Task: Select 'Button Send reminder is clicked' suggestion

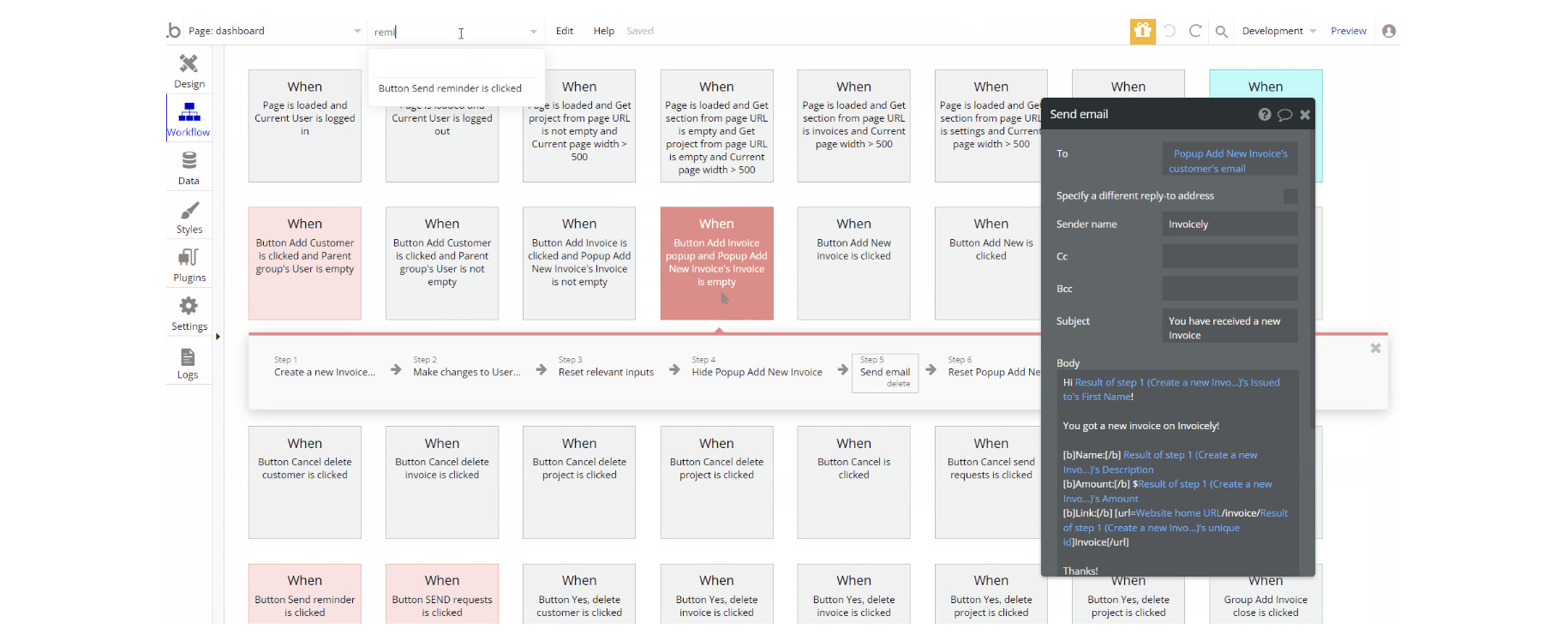Action: [450, 88]
